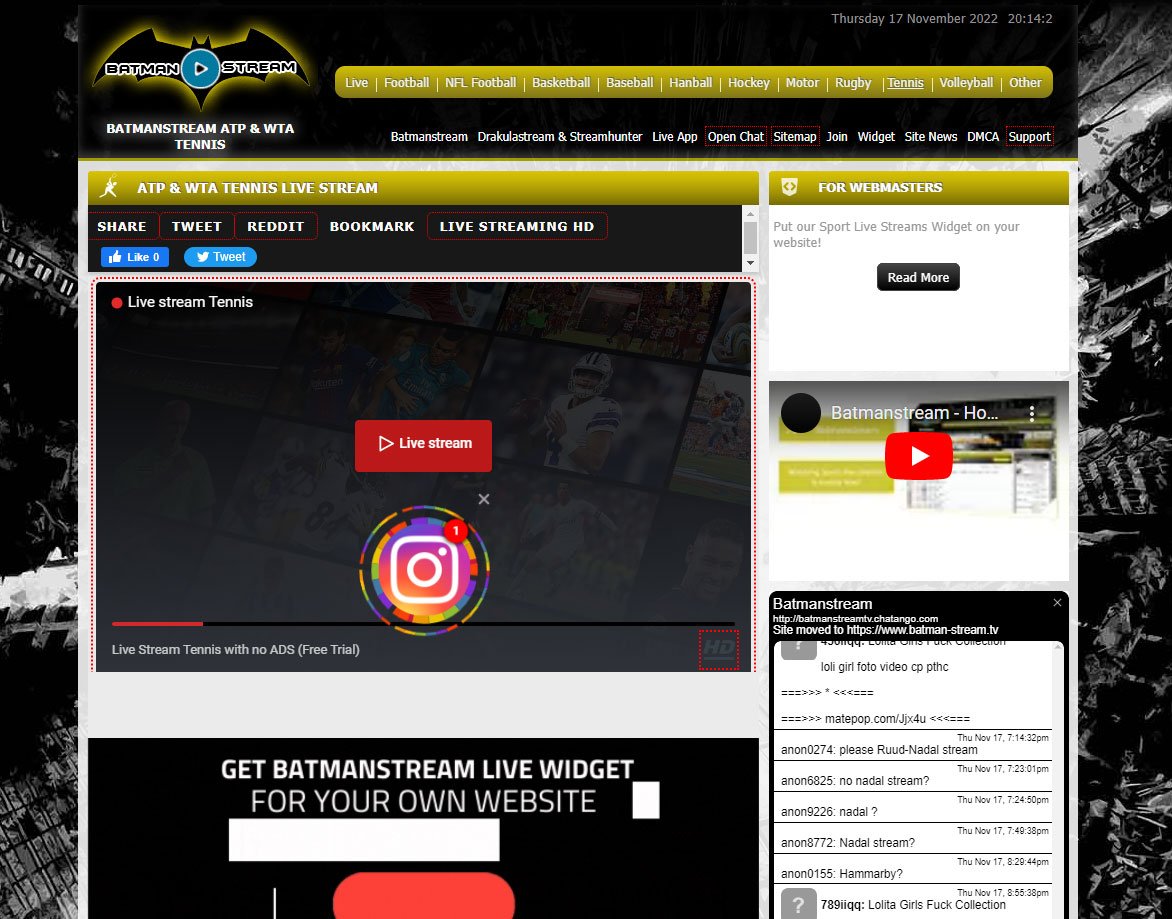Open the Site News link
Image resolution: width=1172 pixels, height=919 pixels.
tap(931, 137)
